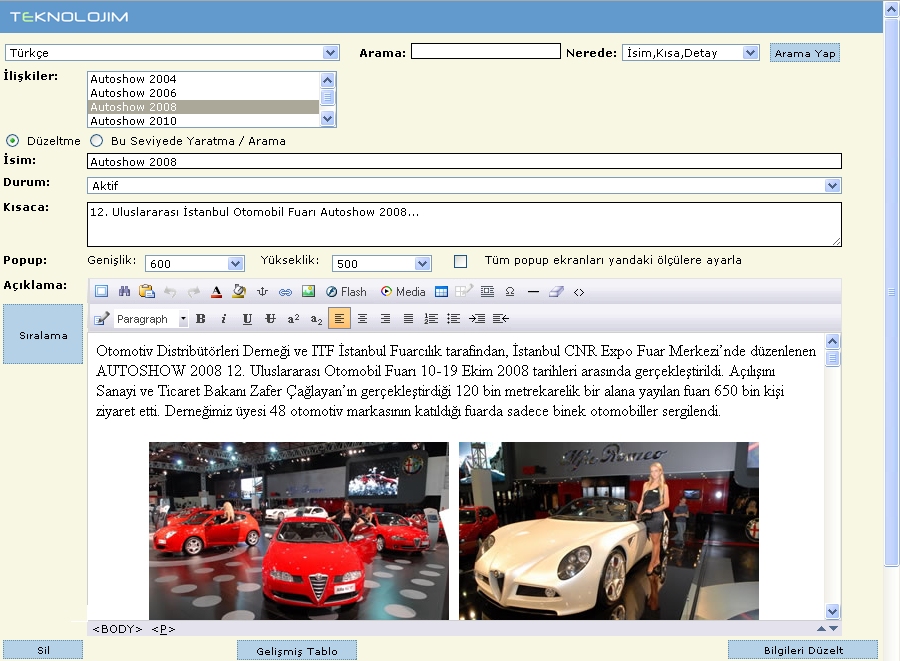Image resolution: width=900 pixels, height=661 pixels.
Task: Select the Düzeltme radio button
Action: coord(12,141)
